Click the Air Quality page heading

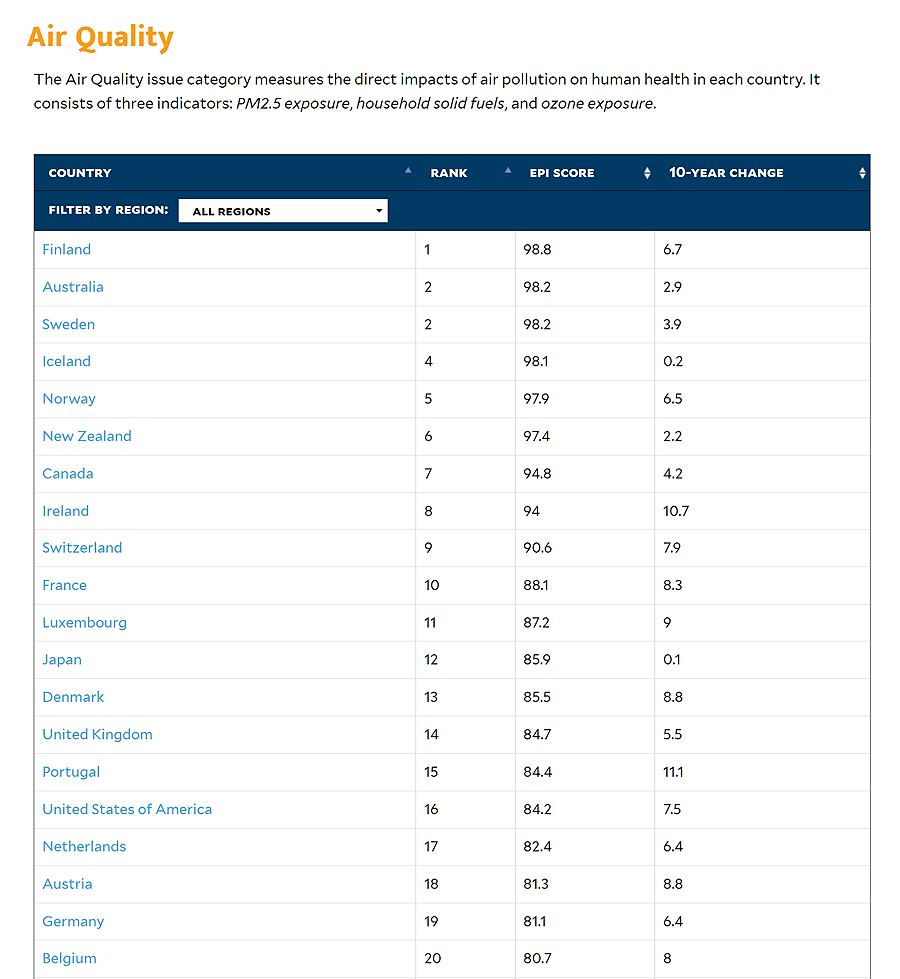[x=100, y=36]
